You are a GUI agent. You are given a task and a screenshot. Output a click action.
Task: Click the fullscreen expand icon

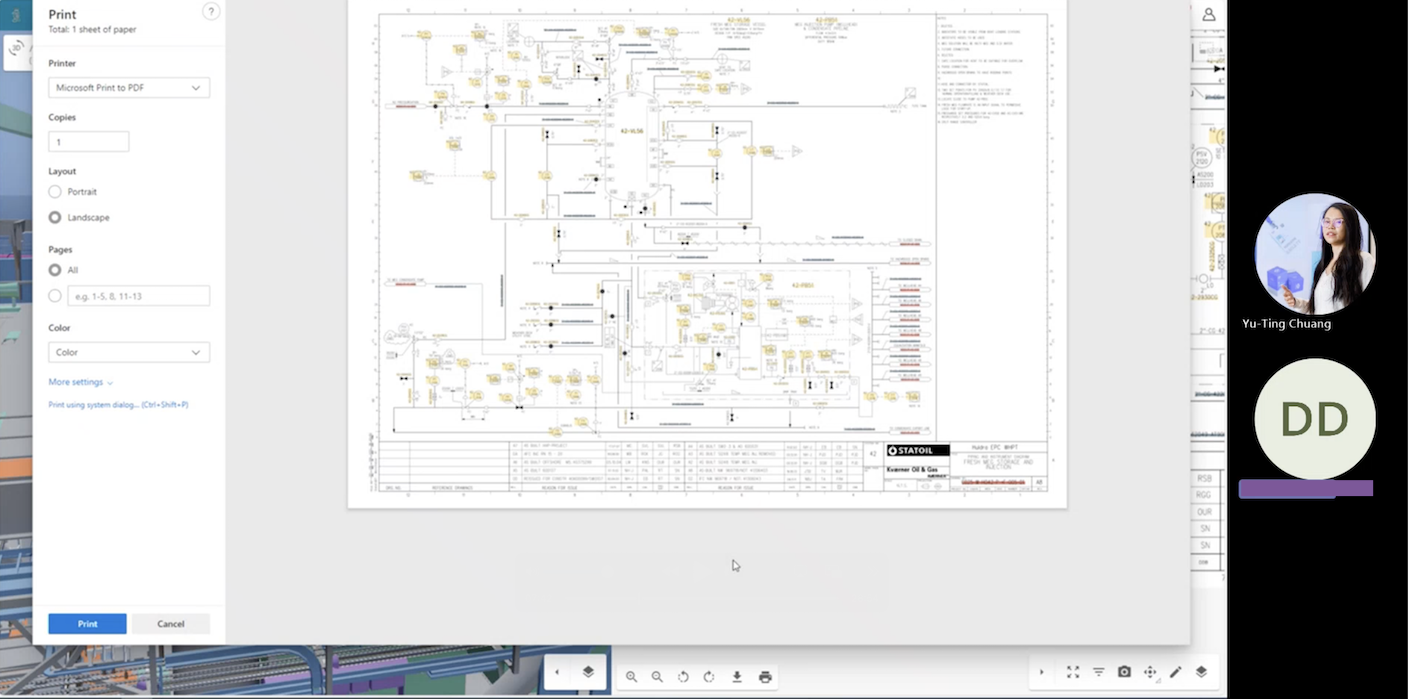1073,672
